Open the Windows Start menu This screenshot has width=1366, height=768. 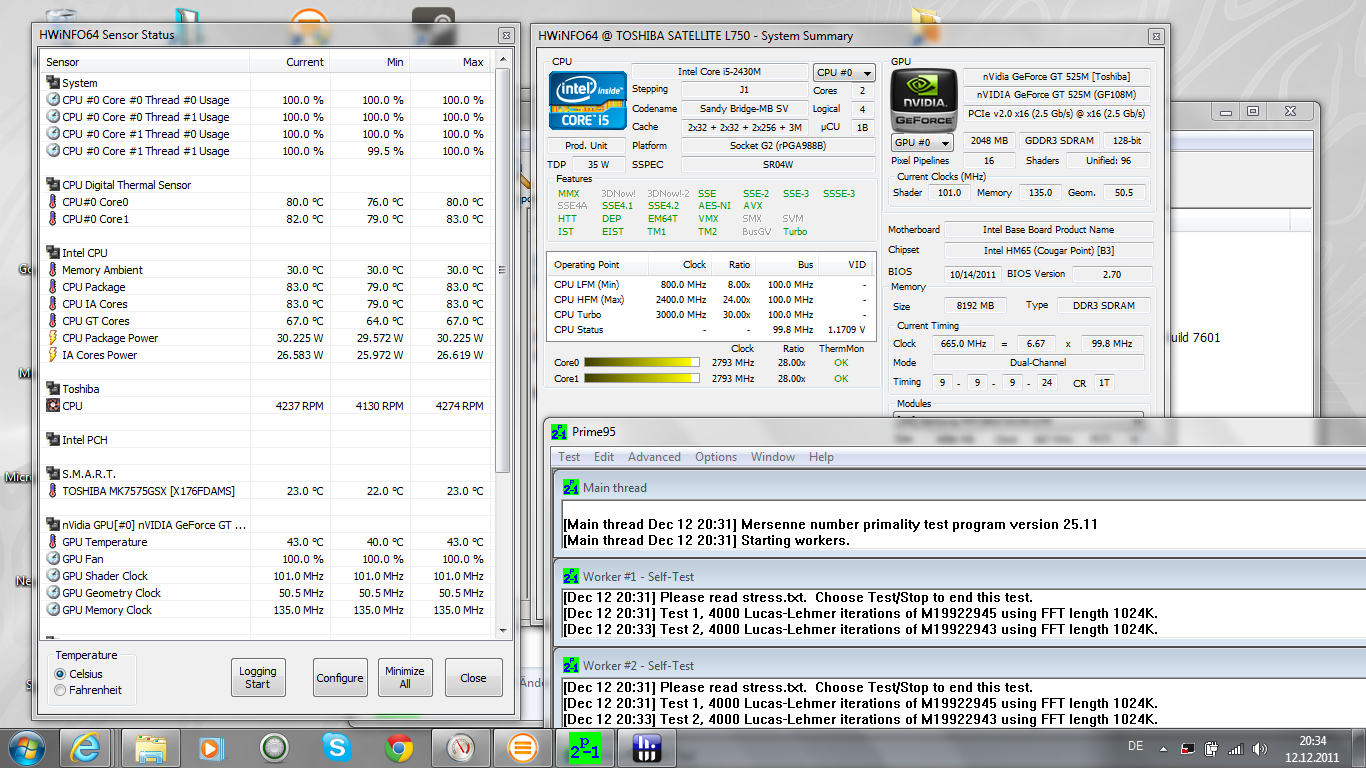[26, 748]
